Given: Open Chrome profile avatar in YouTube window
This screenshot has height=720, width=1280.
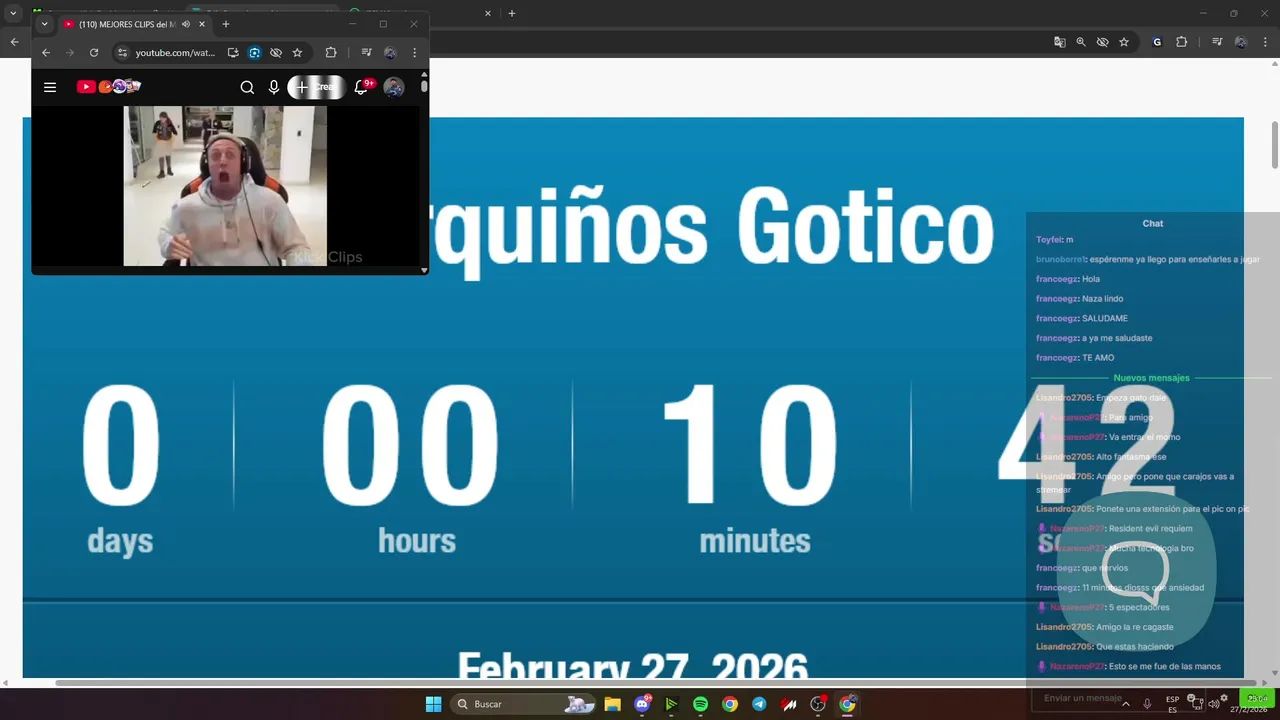Looking at the screenshot, I should click(390, 52).
